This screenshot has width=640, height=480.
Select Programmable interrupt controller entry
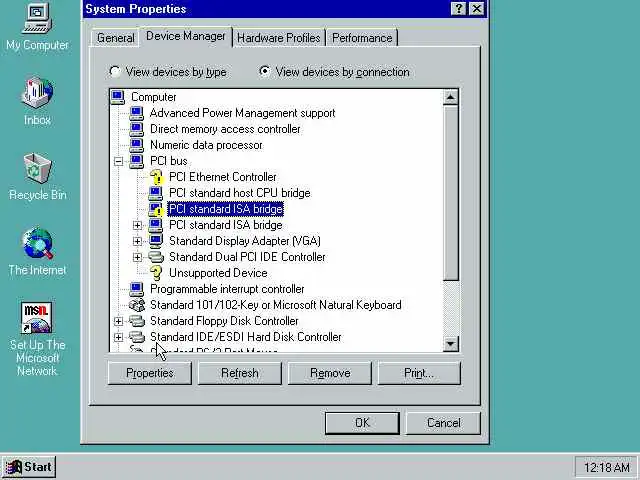pyautogui.click(x=227, y=289)
